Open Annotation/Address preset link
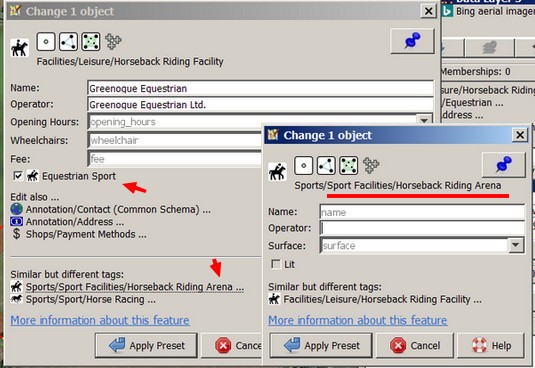 [x=75, y=222]
